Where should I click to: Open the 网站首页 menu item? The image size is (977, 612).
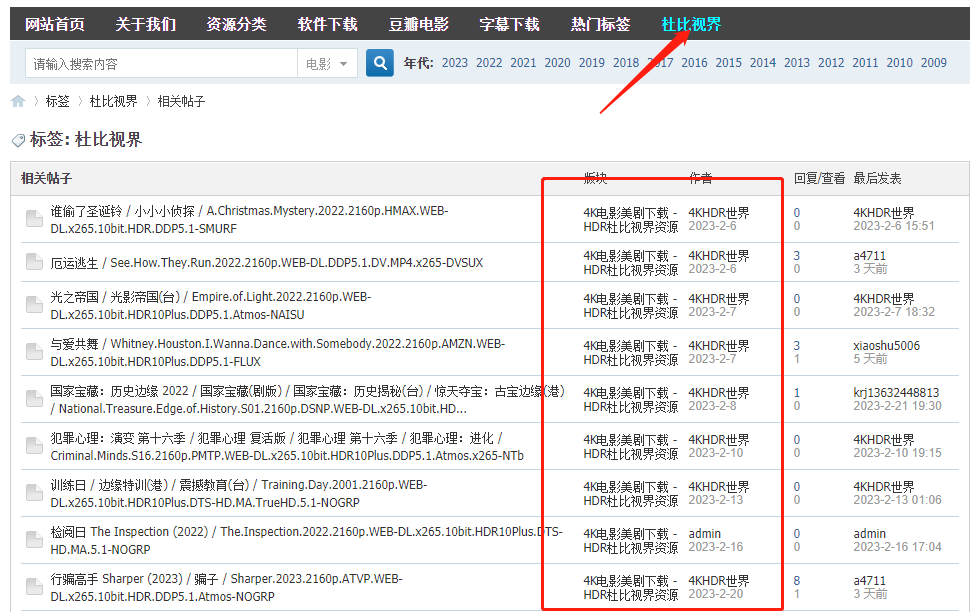pos(55,23)
